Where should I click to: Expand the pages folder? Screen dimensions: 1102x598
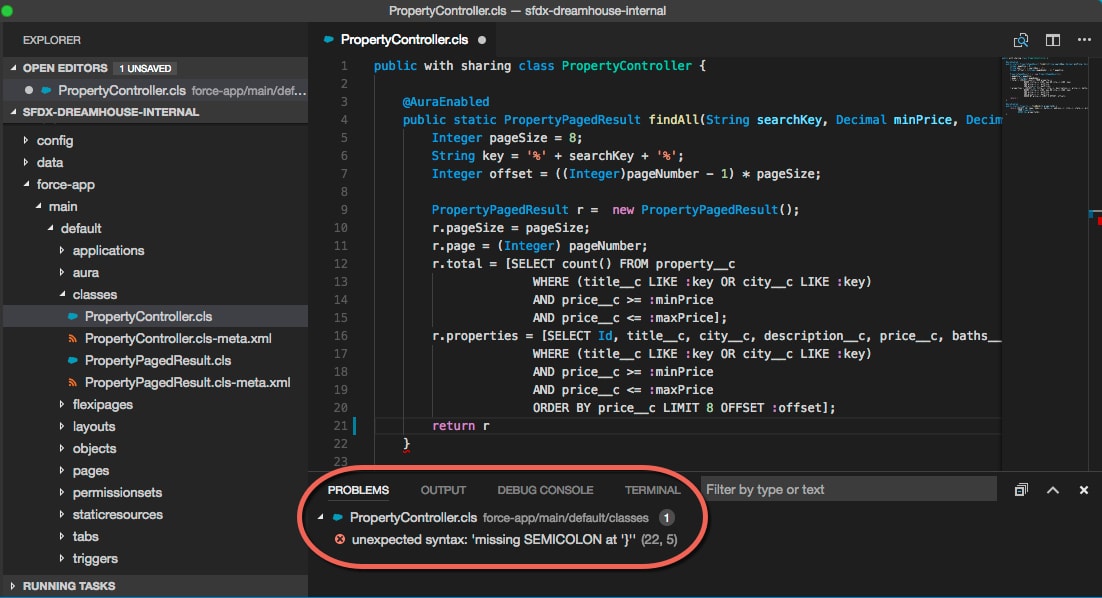[62, 470]
